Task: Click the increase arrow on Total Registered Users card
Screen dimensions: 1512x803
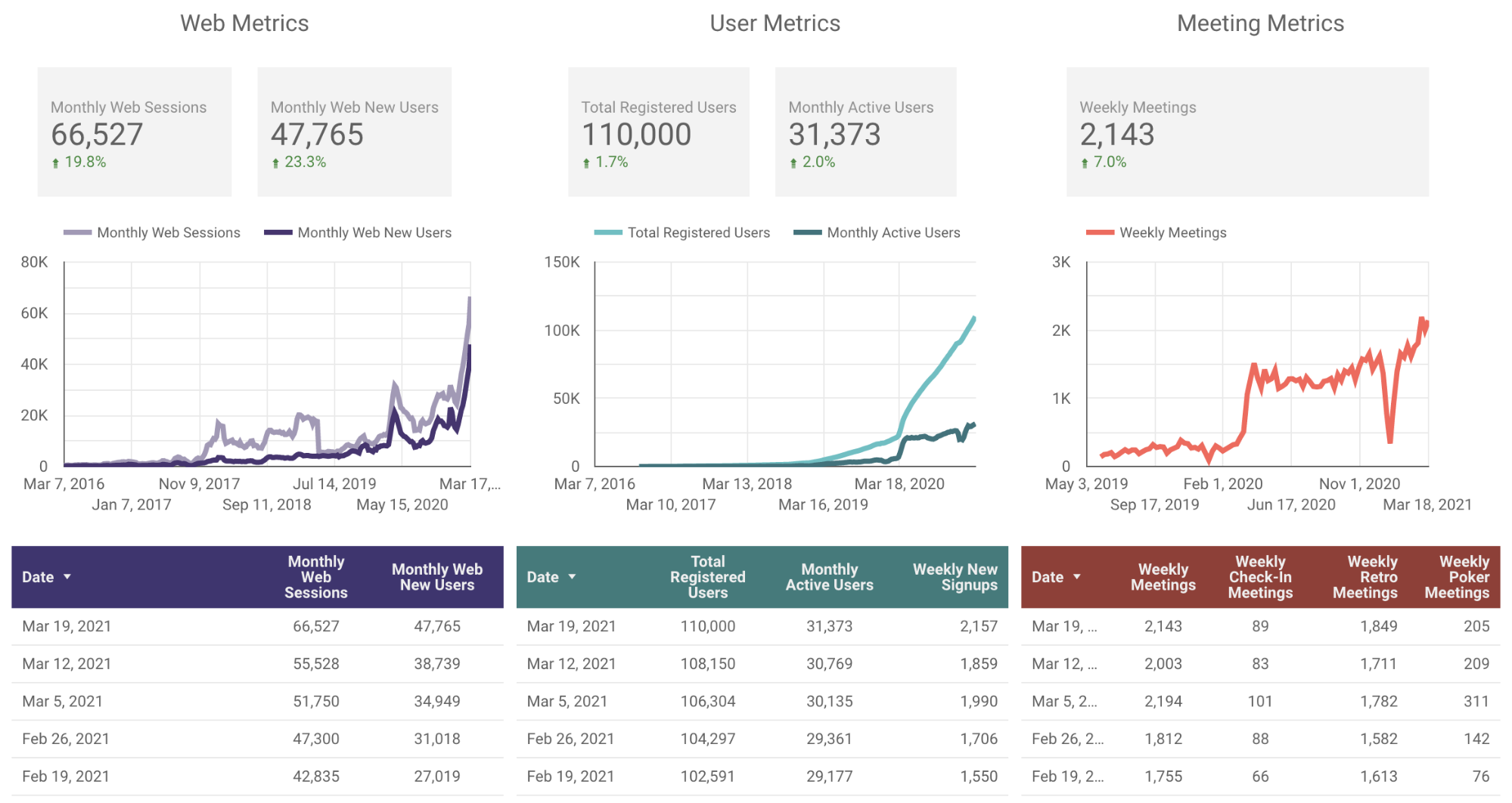Action: tap(586, 161)
